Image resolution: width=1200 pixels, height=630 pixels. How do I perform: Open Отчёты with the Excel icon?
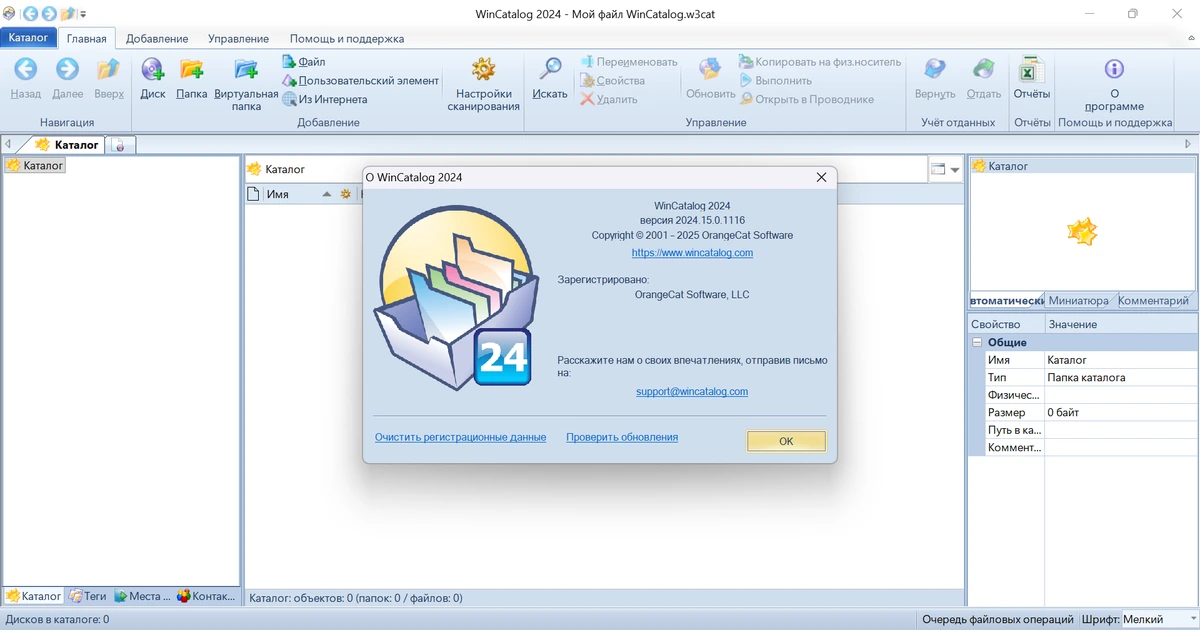tap(1032, 69)
